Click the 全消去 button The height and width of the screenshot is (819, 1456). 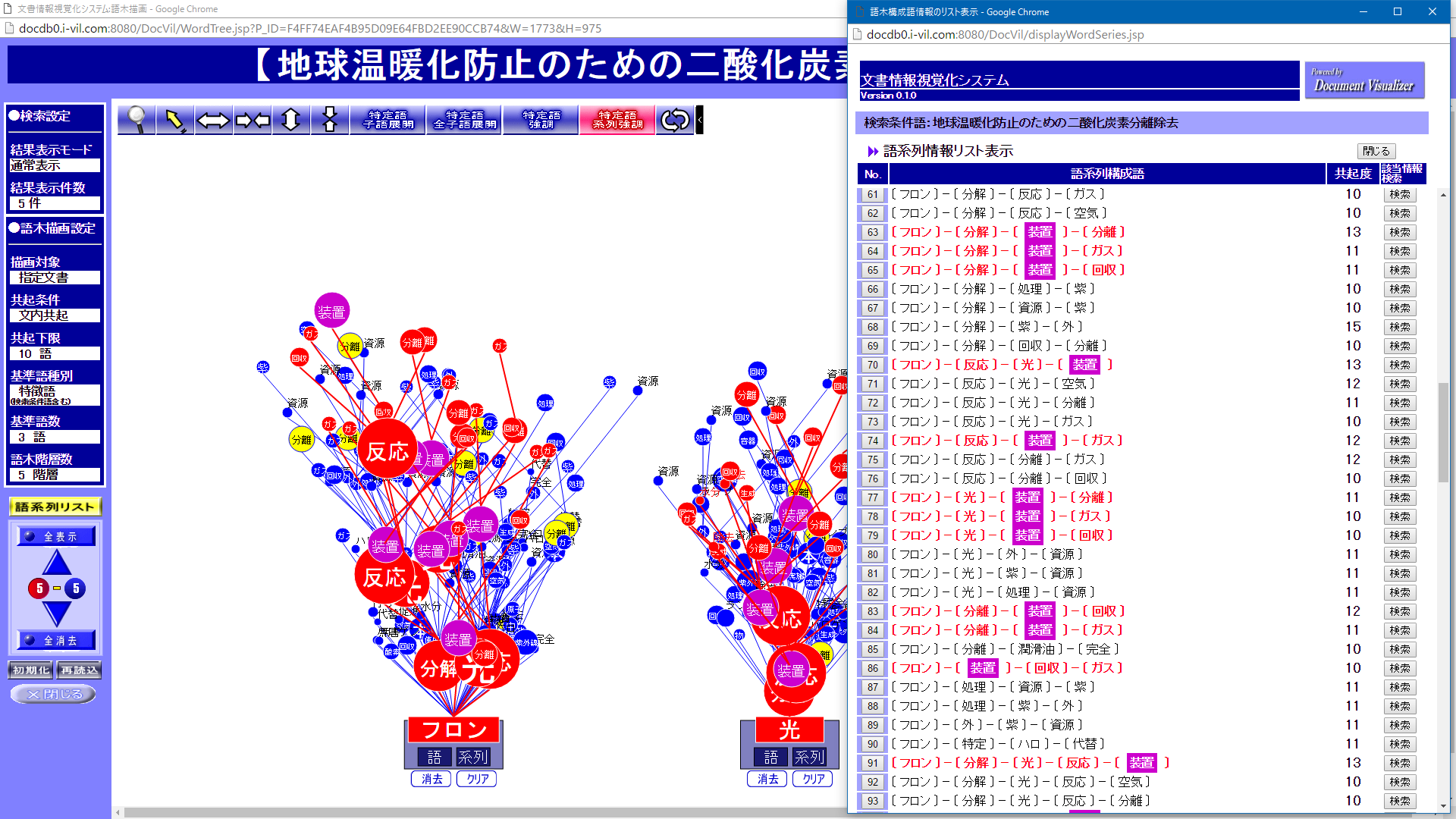[x=57, y=641]
